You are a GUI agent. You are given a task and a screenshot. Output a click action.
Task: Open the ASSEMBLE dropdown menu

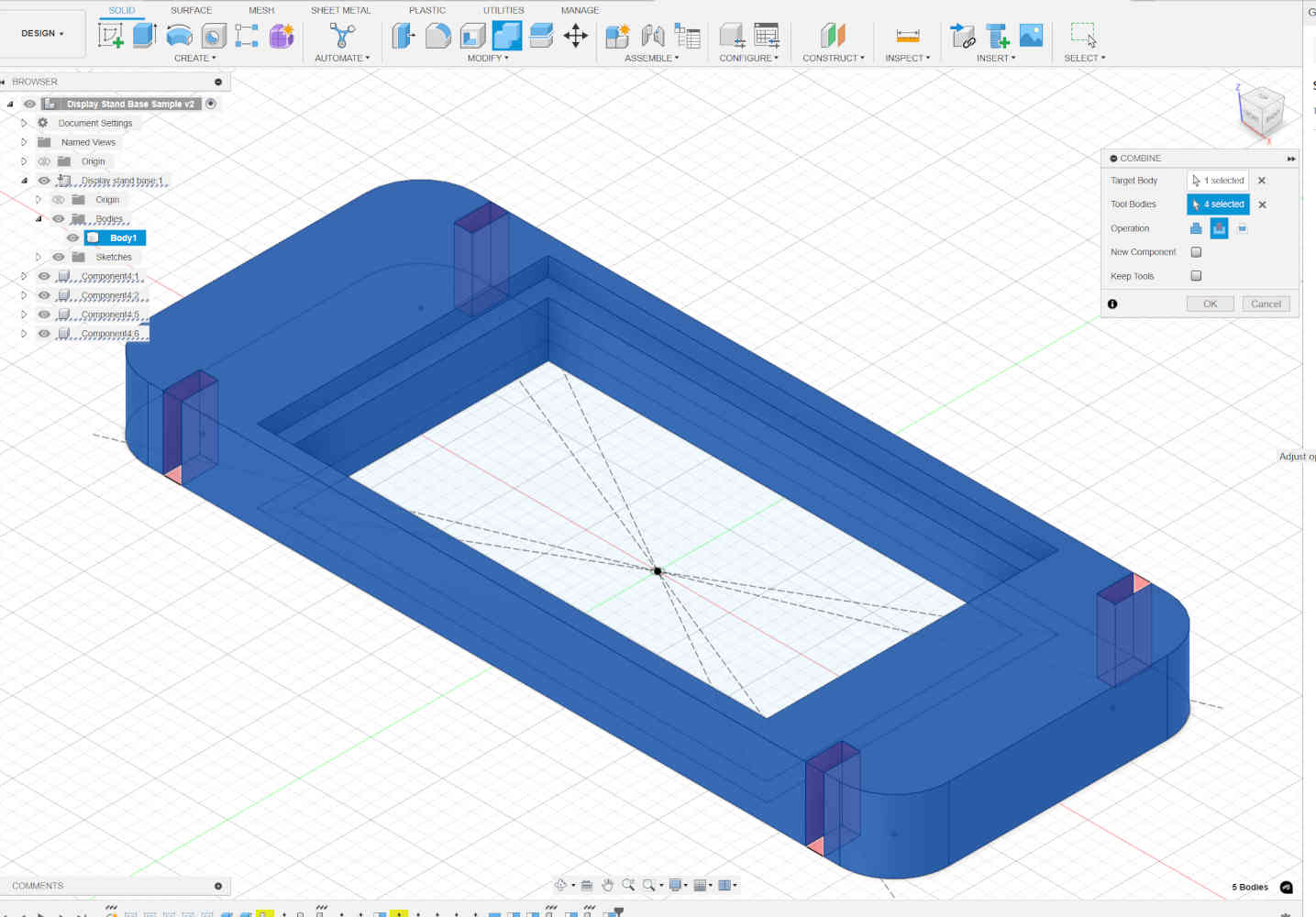pyautogui.click(x=652, y=58)
